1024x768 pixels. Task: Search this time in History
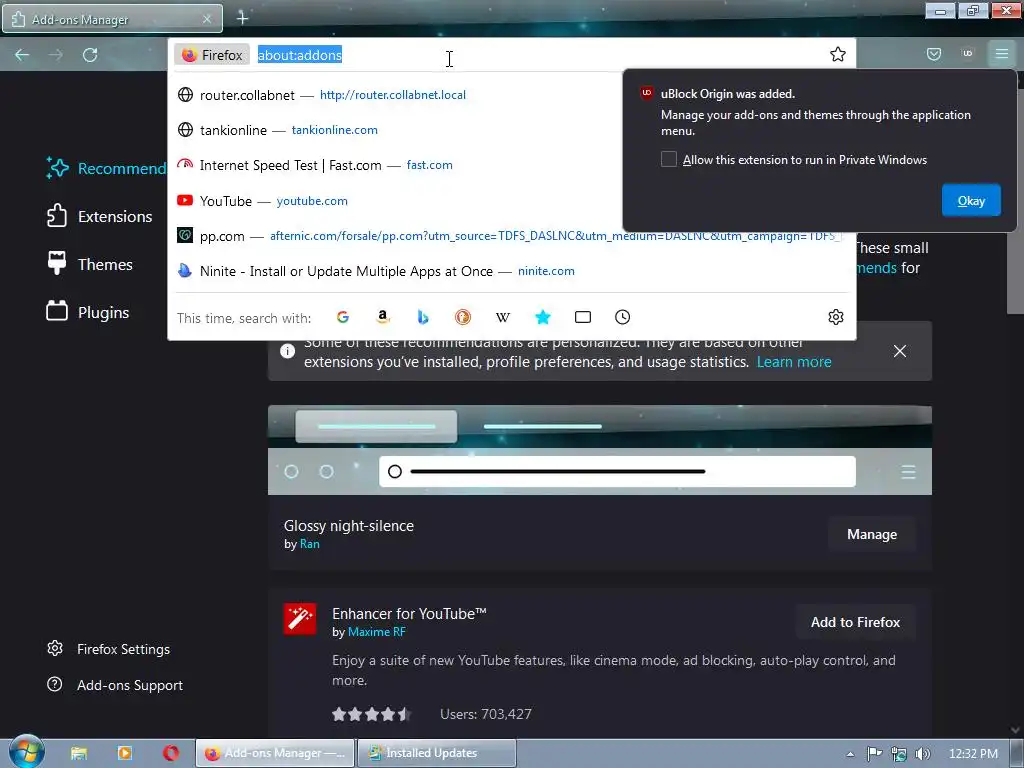click(x=622, y=317)
